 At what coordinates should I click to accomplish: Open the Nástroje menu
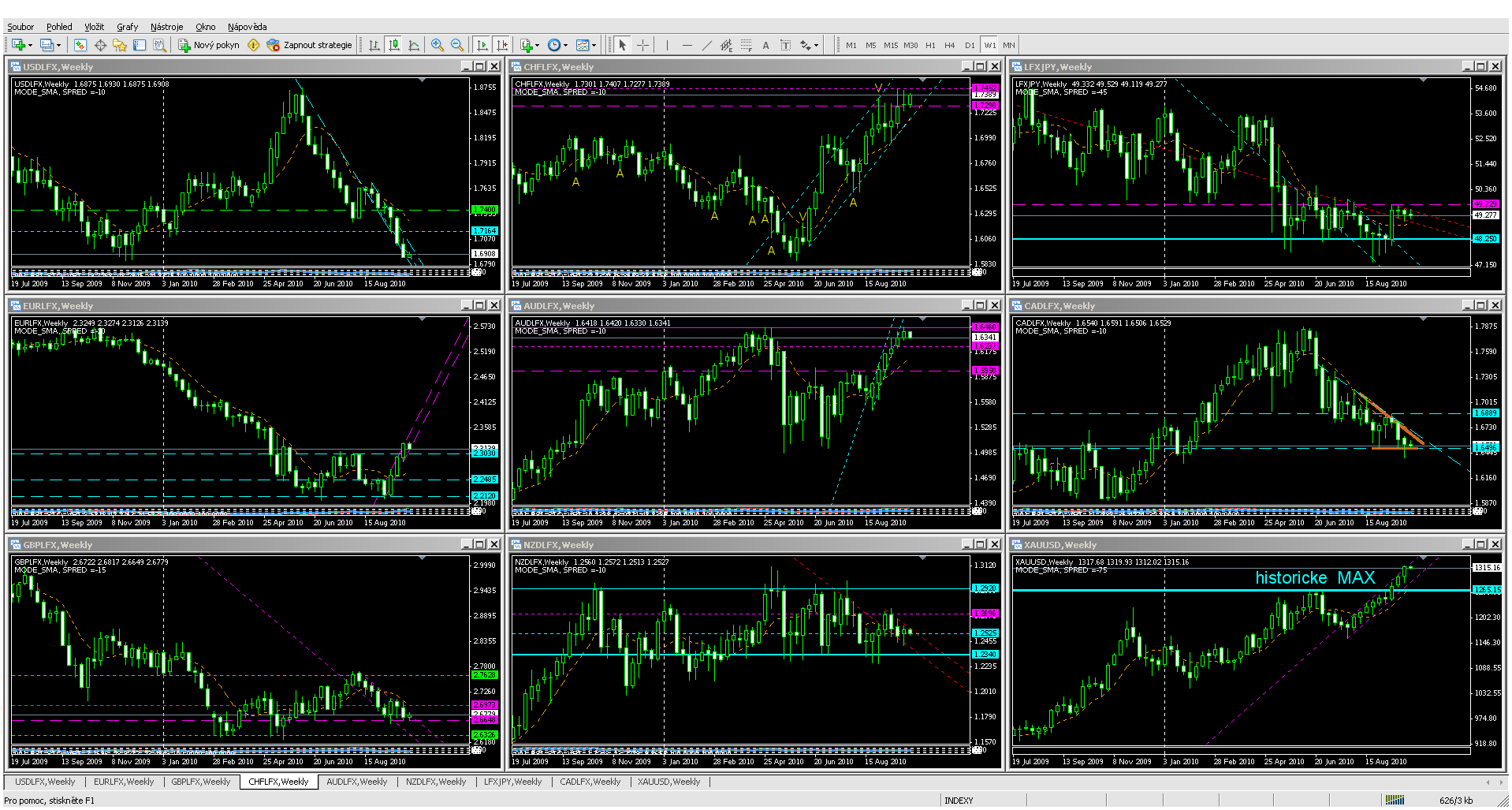point(167,27)
